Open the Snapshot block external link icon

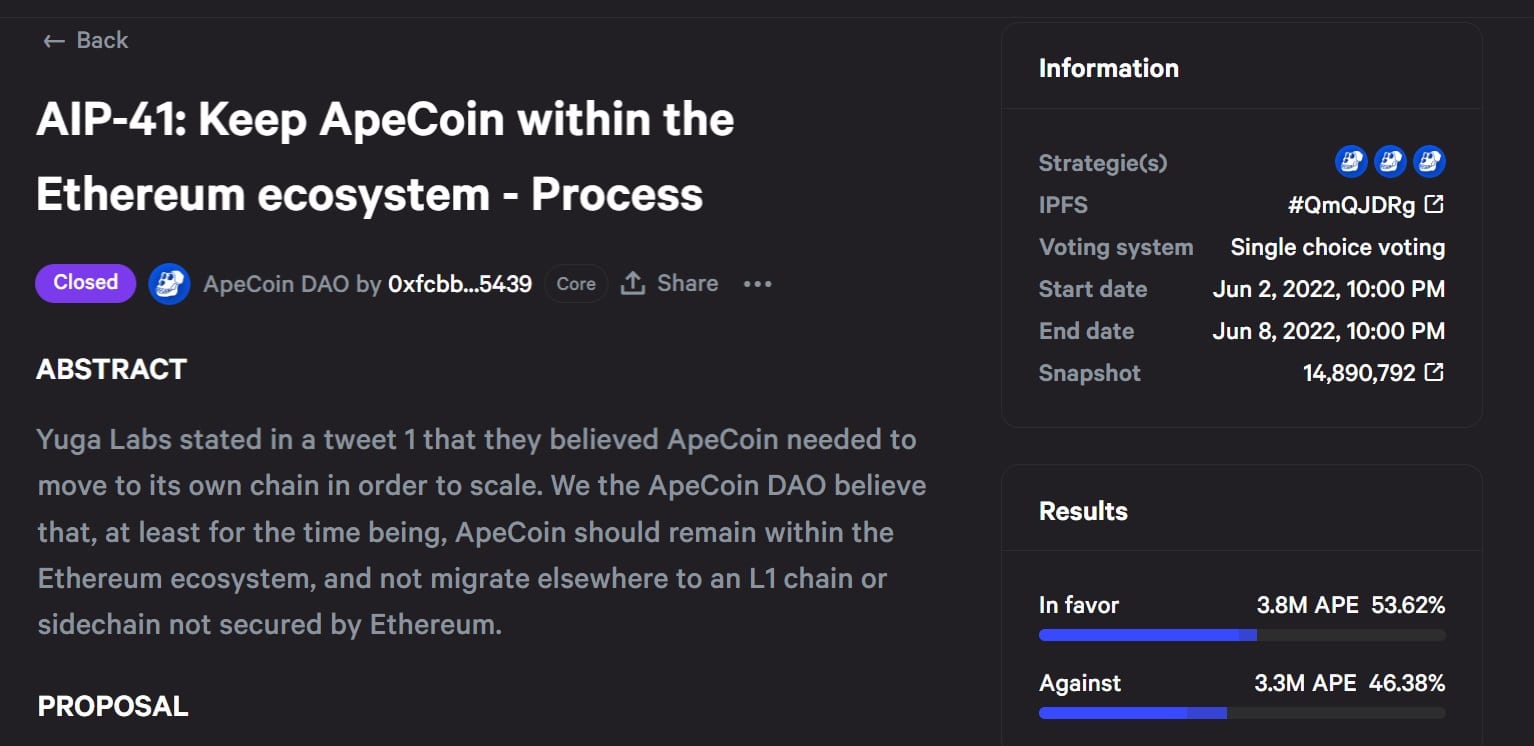tap(1434, 373)
